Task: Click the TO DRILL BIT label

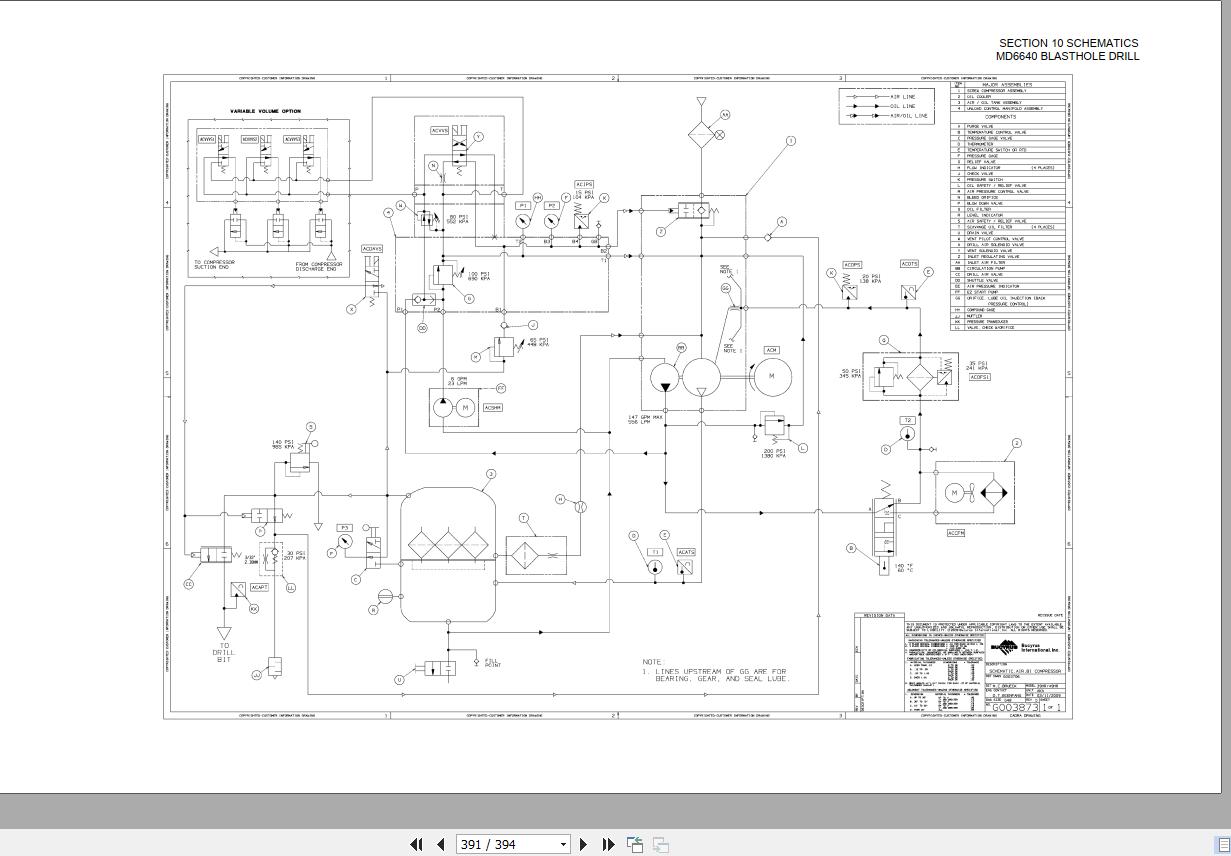Action: (x=224, y=652)
